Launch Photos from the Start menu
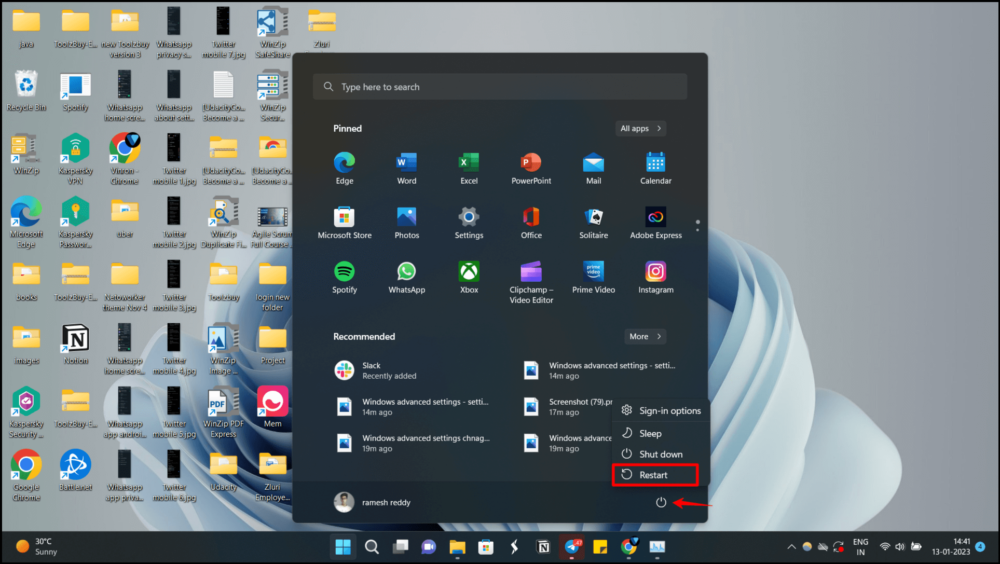Screen dimensions: 1000x564 click(406, 223)
